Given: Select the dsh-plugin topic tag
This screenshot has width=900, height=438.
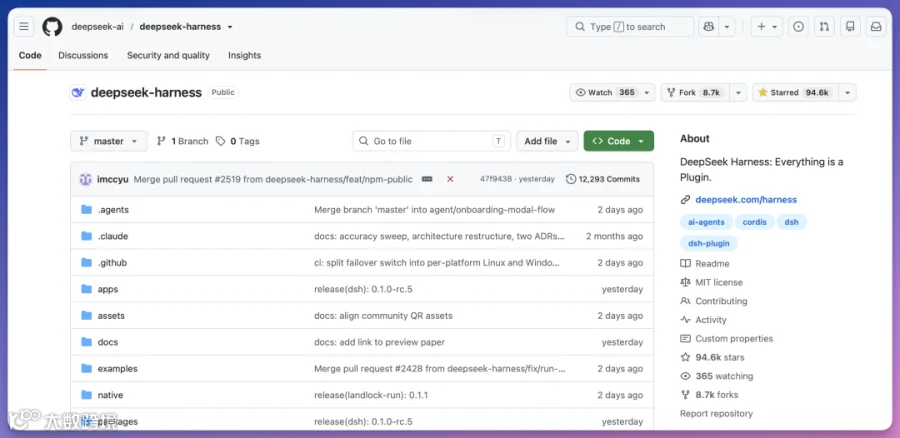Looking at the screenshot, I should (709, 243).
